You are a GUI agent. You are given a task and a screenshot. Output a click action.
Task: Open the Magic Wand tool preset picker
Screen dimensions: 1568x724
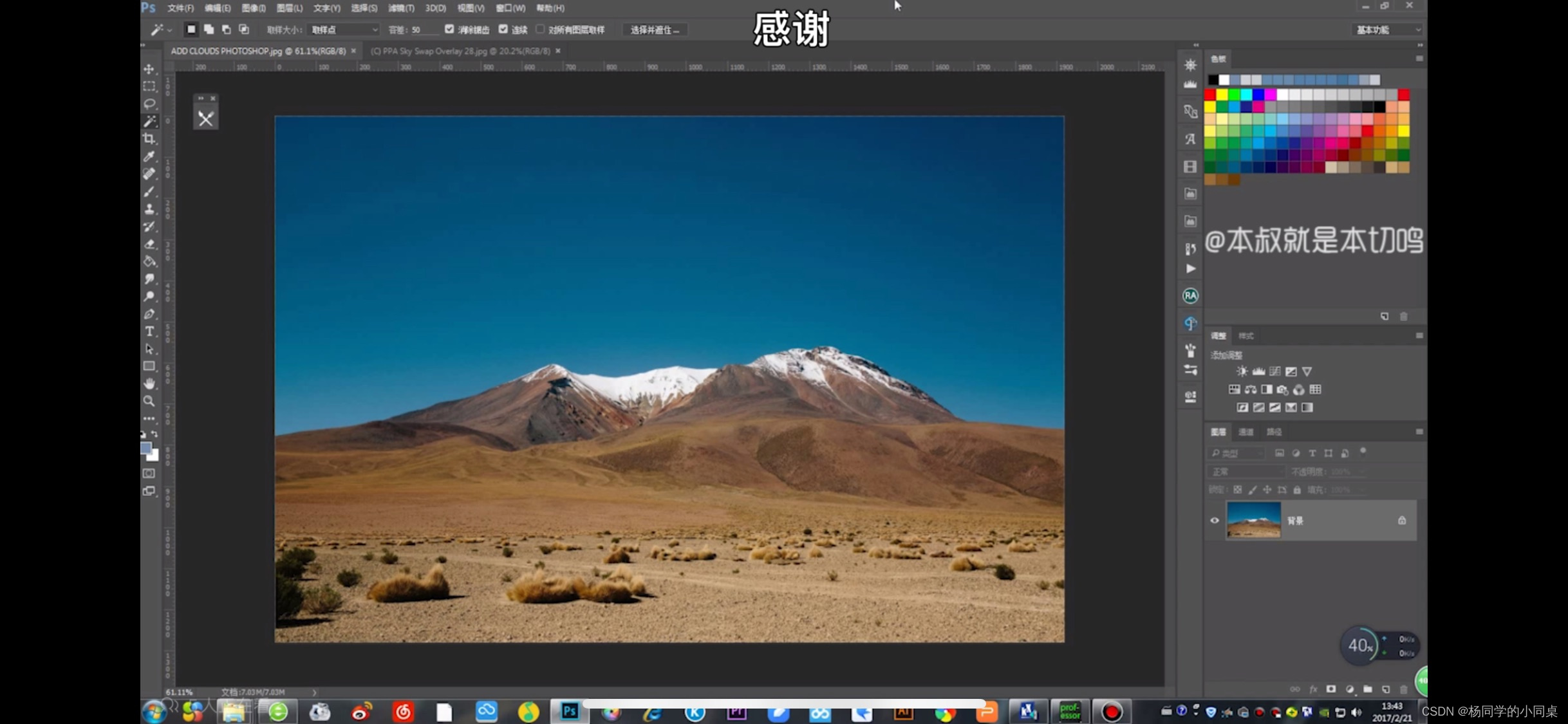coord(161,30)
